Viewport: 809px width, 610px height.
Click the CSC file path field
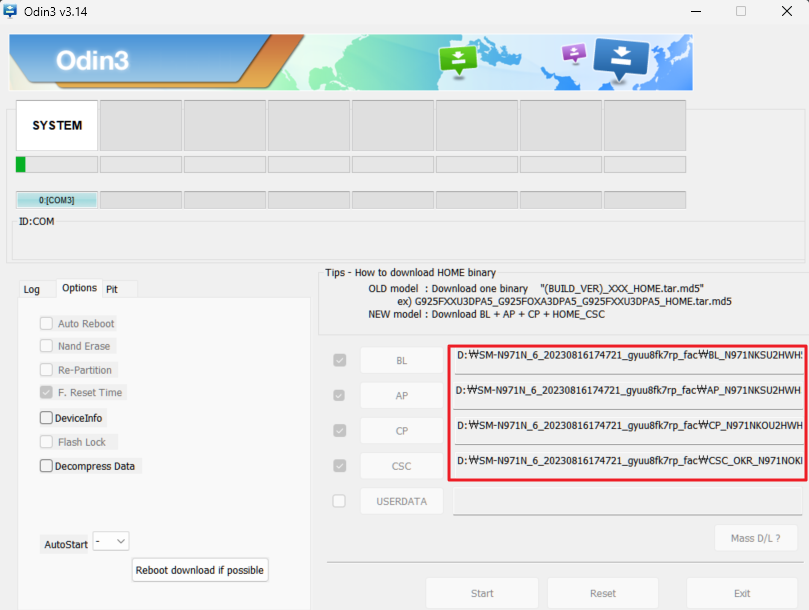[628, 465]
